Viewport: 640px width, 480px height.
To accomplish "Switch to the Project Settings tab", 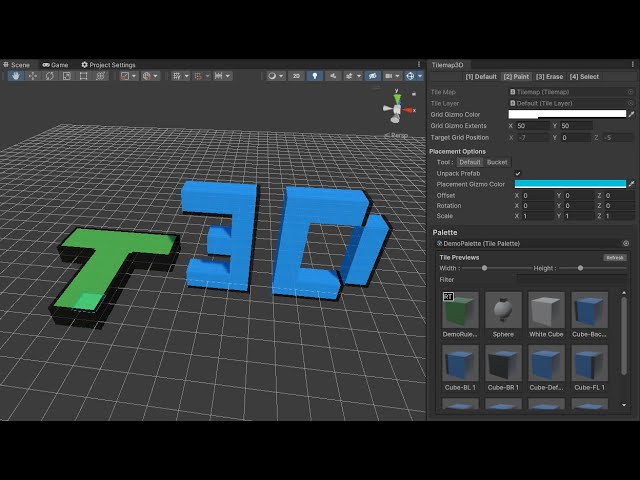I will pyautogui.click(x=108, y=65).
